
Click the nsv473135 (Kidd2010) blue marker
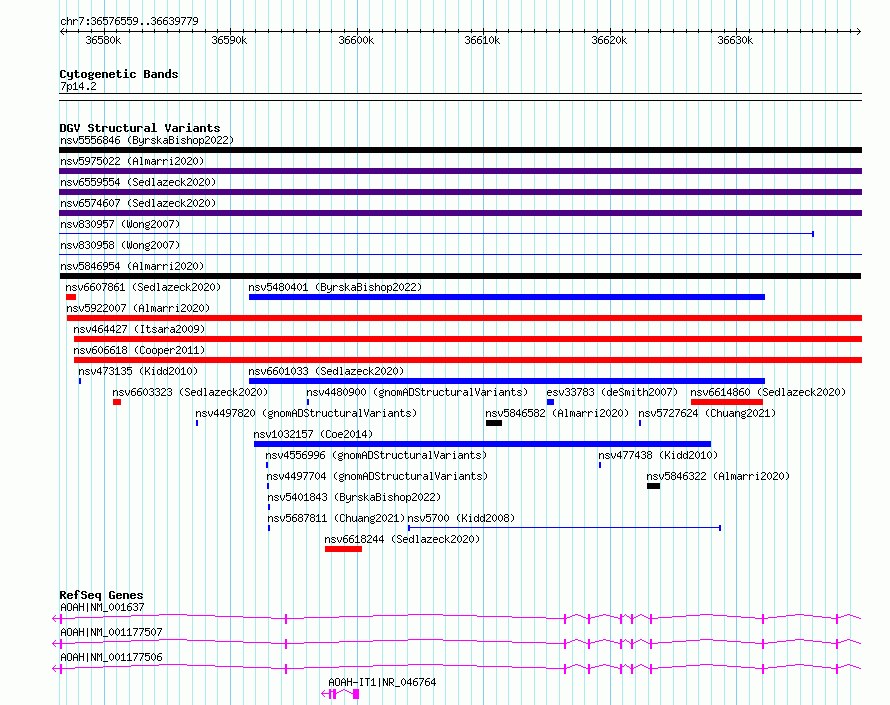pyautogui.click(x=80, y=381)
